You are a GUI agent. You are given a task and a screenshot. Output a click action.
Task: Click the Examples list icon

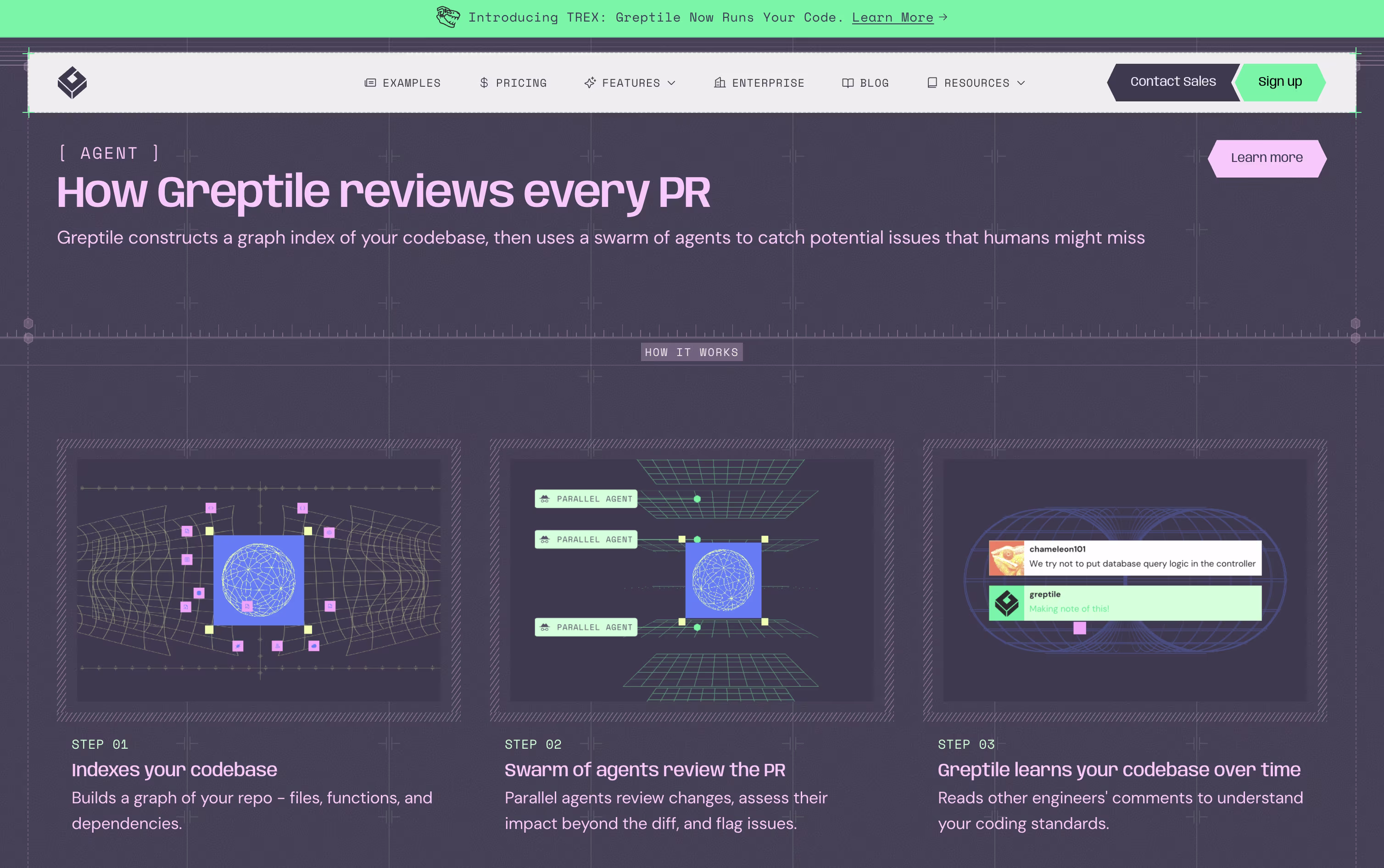pyautogui.click(x=370, y=83)
